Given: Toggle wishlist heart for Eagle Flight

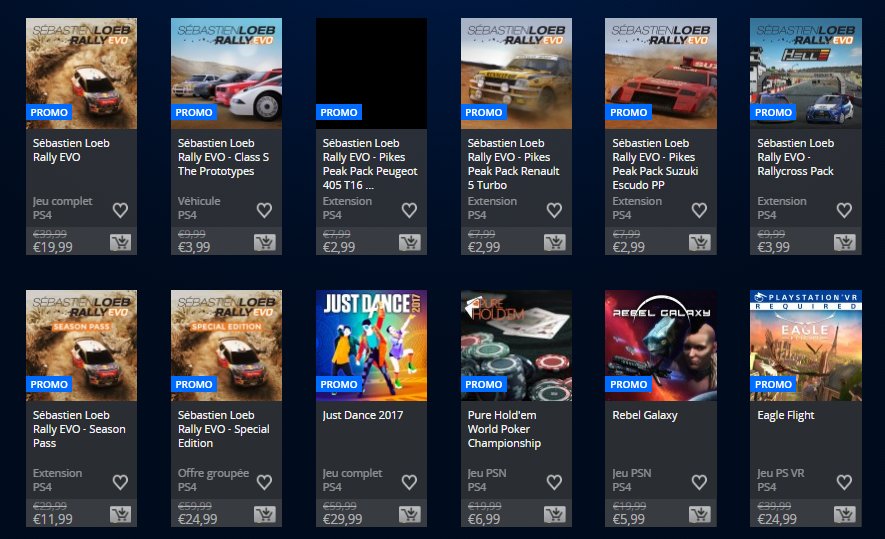Looking at the screenshot, I should (x=844, y=482).
